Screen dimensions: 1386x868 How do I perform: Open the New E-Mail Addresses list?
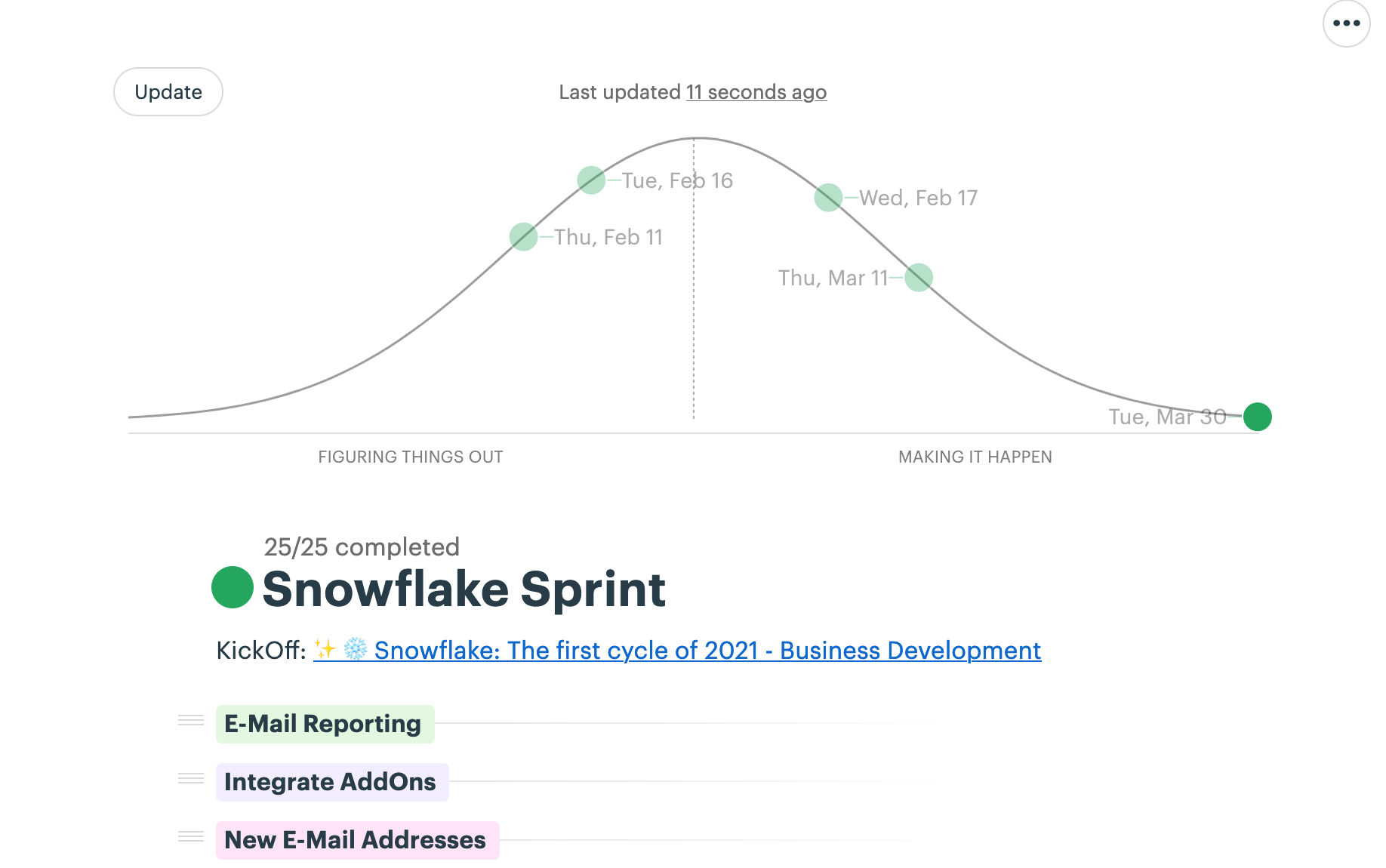click(358, 840)
